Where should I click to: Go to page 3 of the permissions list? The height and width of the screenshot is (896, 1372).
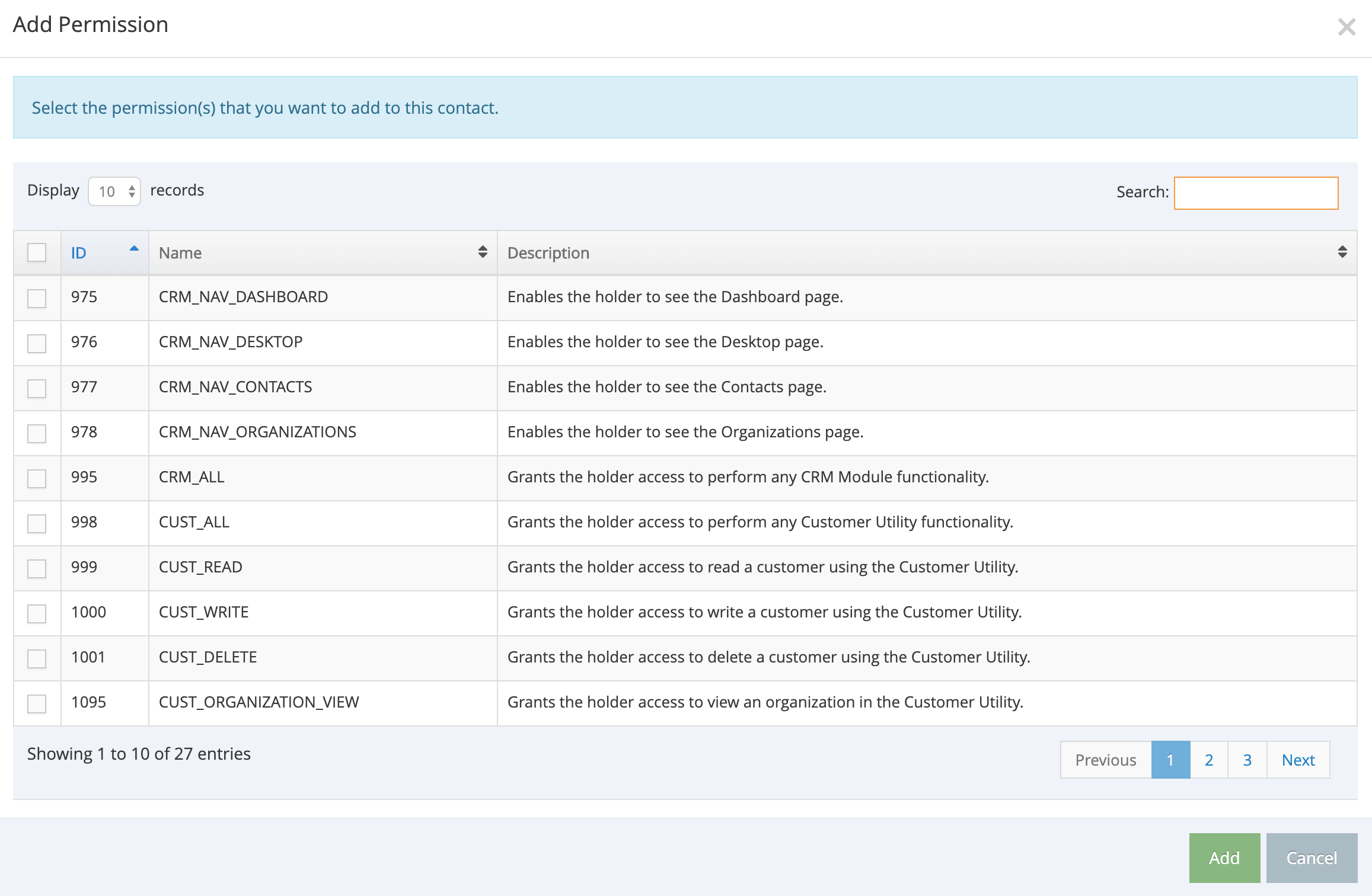[x=1247, y=760]
